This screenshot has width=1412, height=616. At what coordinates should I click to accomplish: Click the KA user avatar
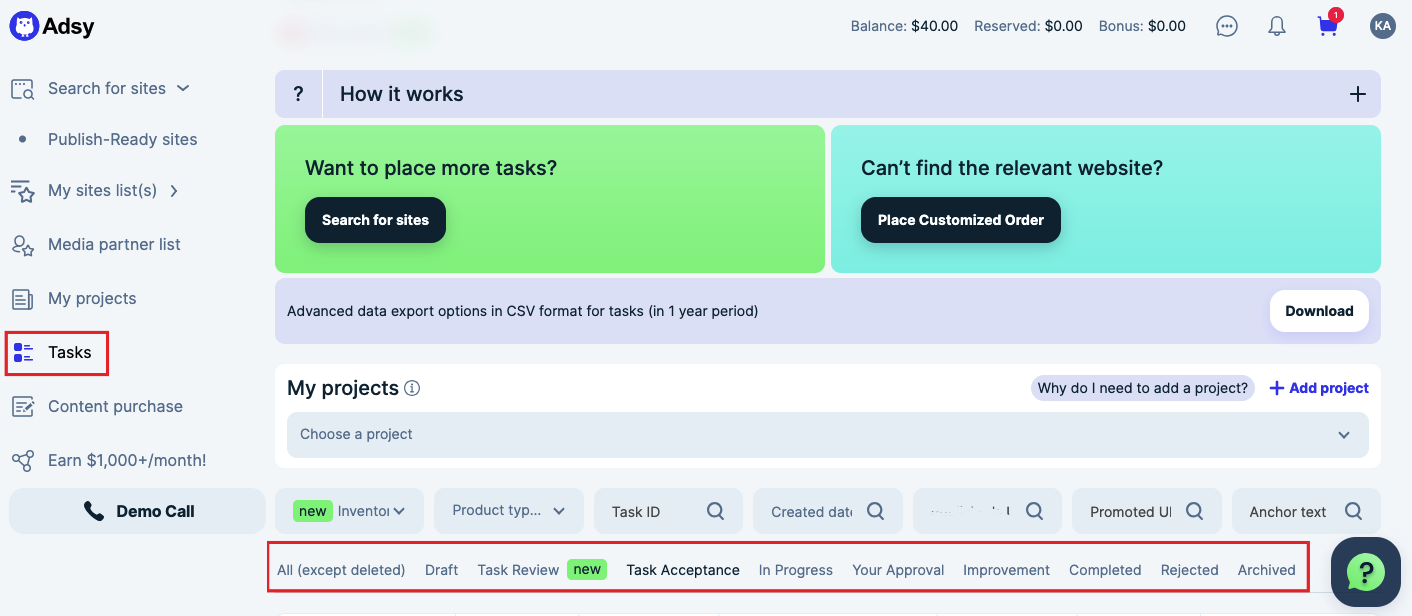(x=1382, y=27)
